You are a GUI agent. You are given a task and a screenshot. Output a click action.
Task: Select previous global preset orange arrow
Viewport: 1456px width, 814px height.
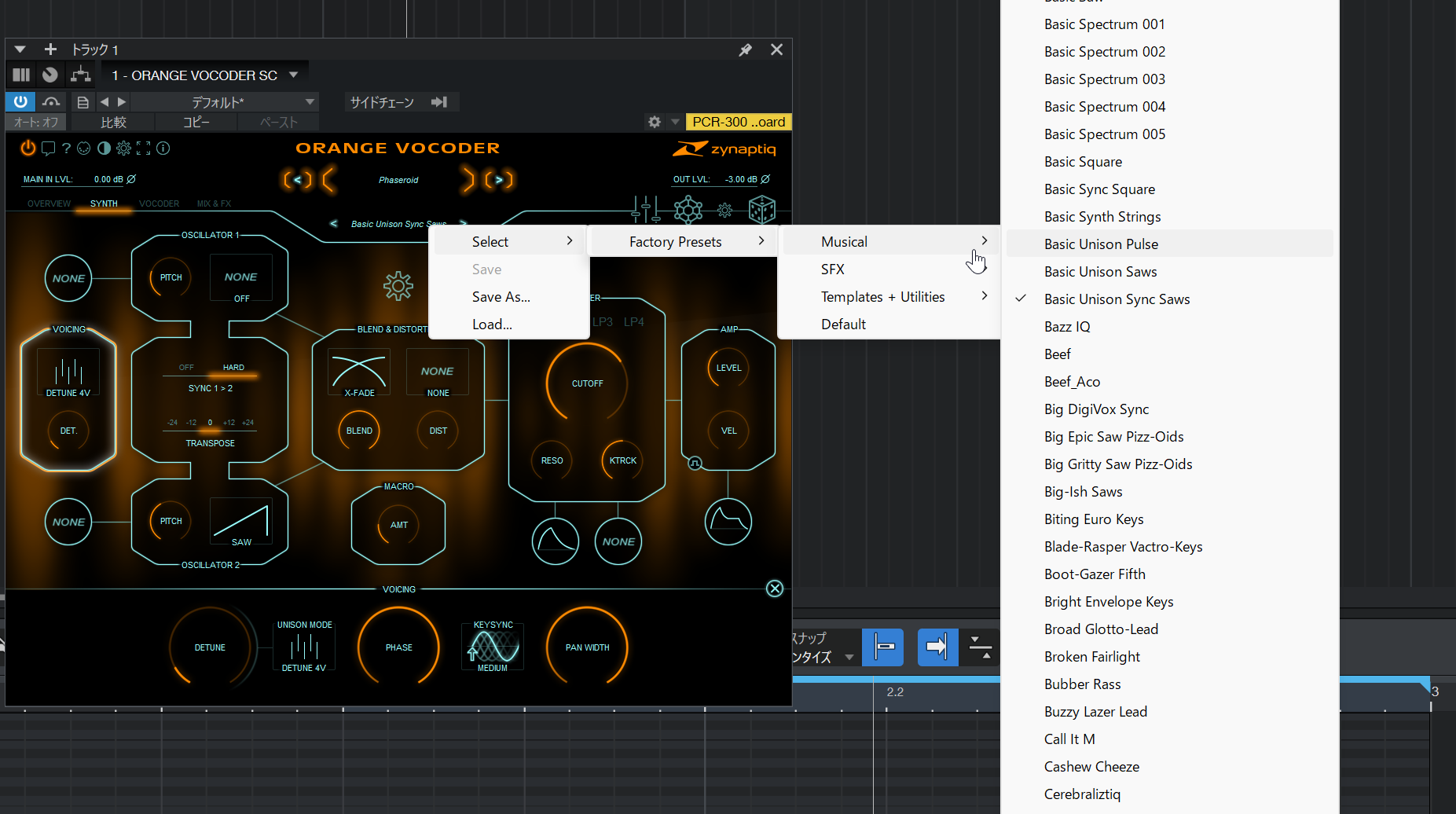click(x=298, y=180)
